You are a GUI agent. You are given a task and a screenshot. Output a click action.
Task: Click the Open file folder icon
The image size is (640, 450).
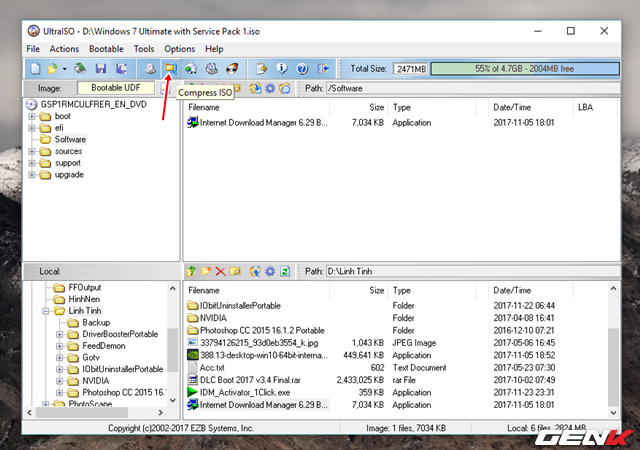pos(52,68)
